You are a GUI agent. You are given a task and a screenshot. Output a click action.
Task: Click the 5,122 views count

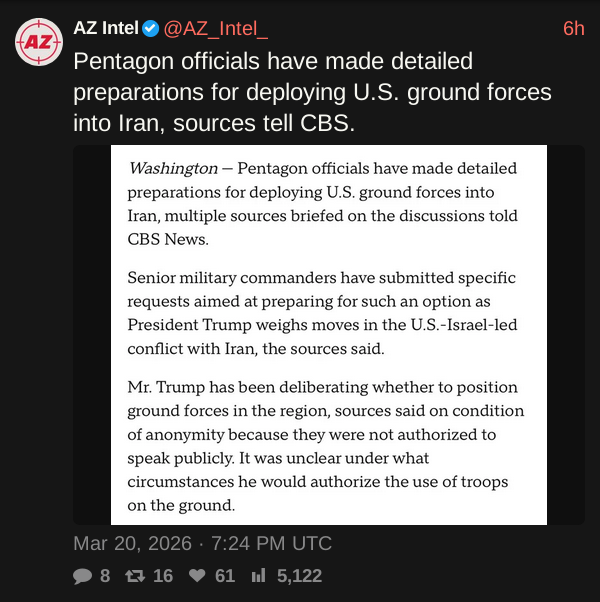click(x=299, y=576)
